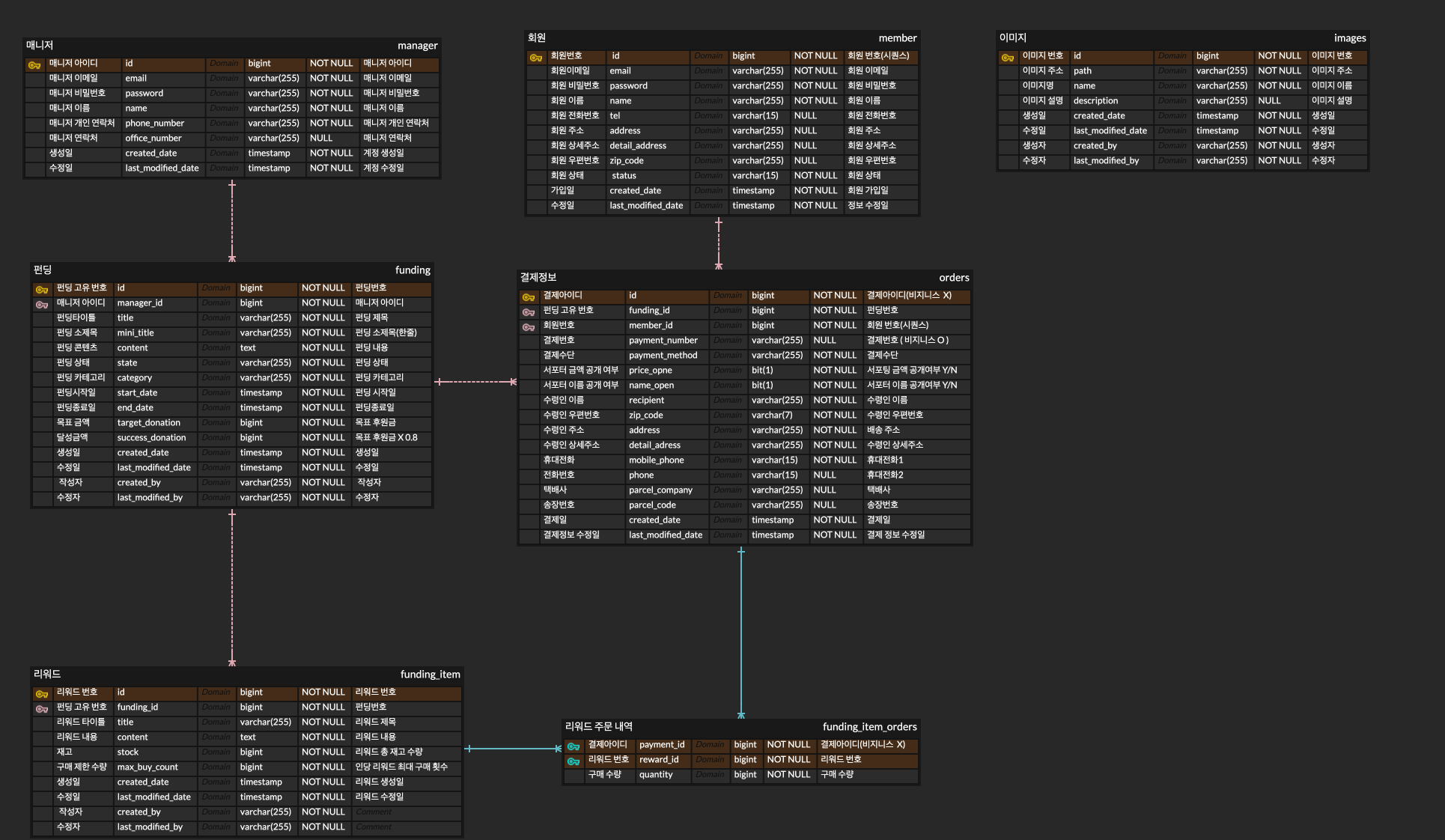Select the orders-to-funding_item_orders relationship line
The width and height of the screenshot is (1445, 840).
click(x=741, y=633)
